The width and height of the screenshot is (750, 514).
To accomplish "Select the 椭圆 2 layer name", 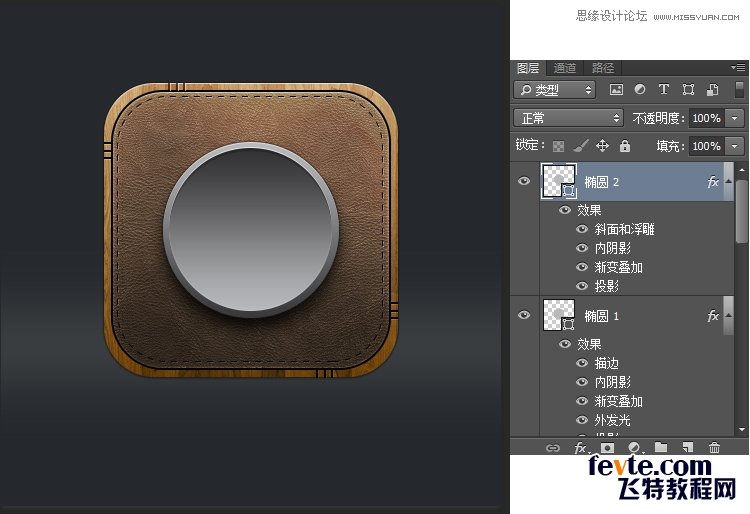I will click(x=602, y=182).
